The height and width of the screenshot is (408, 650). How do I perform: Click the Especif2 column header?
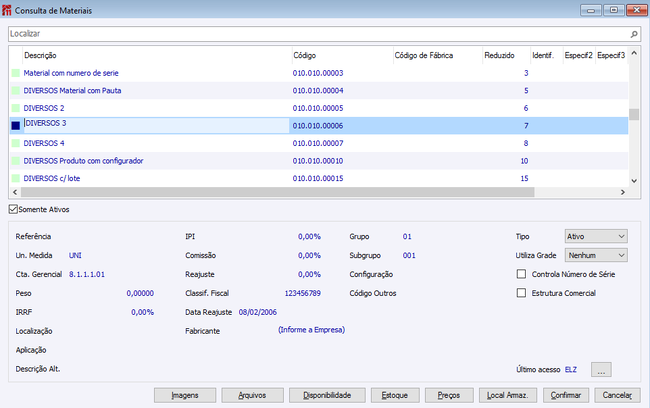point(579,56)
